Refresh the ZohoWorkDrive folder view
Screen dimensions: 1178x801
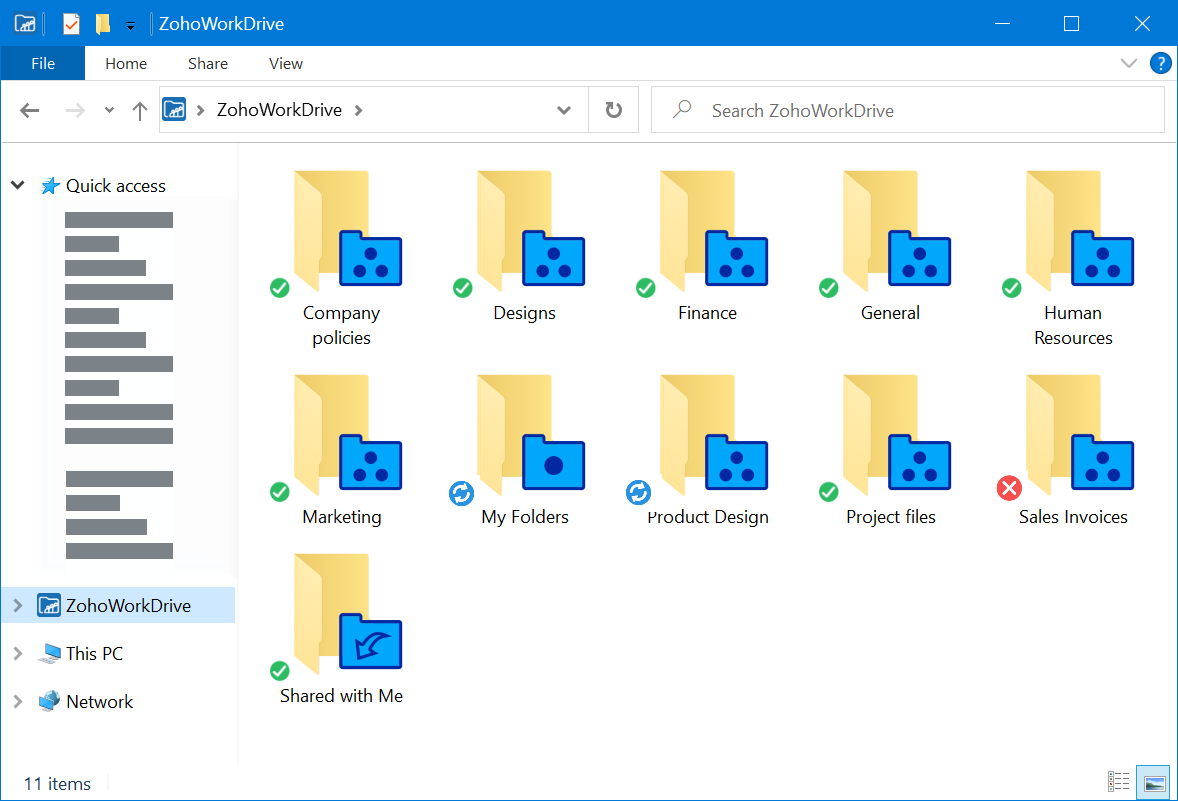[x=614, y=110]
